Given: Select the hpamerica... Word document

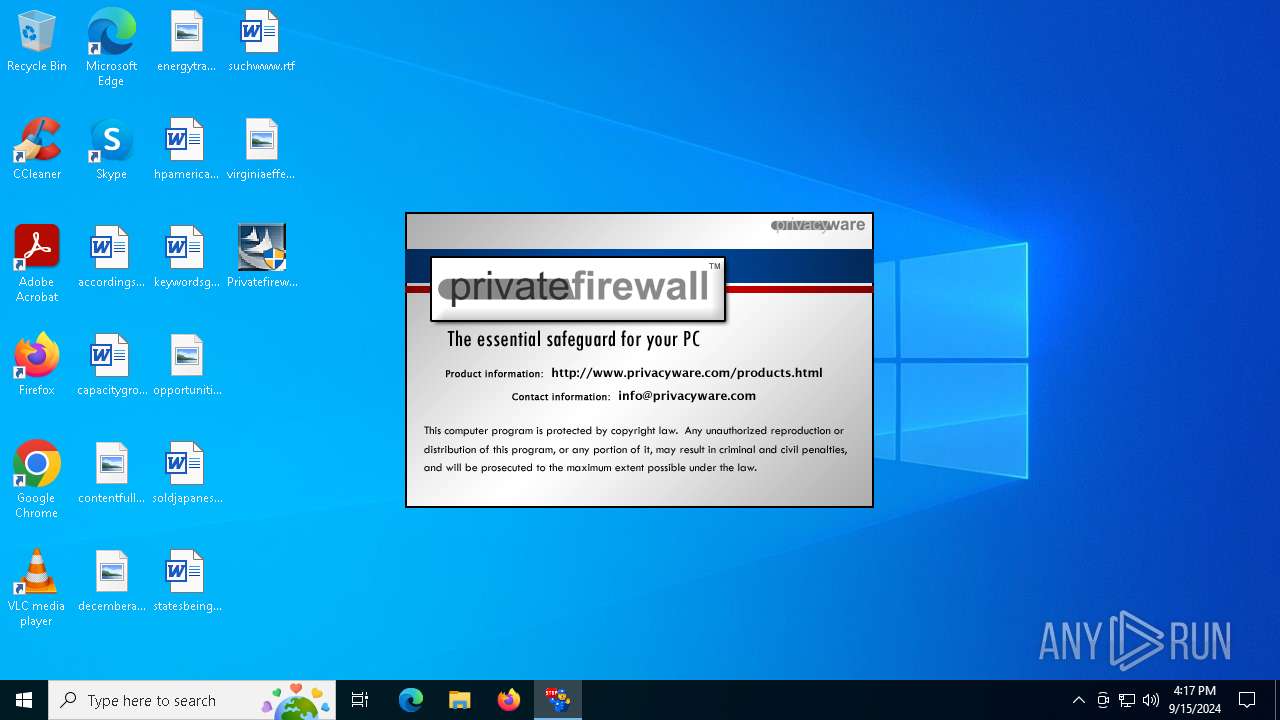Looking at the screenshot, I should pos(186,150).
